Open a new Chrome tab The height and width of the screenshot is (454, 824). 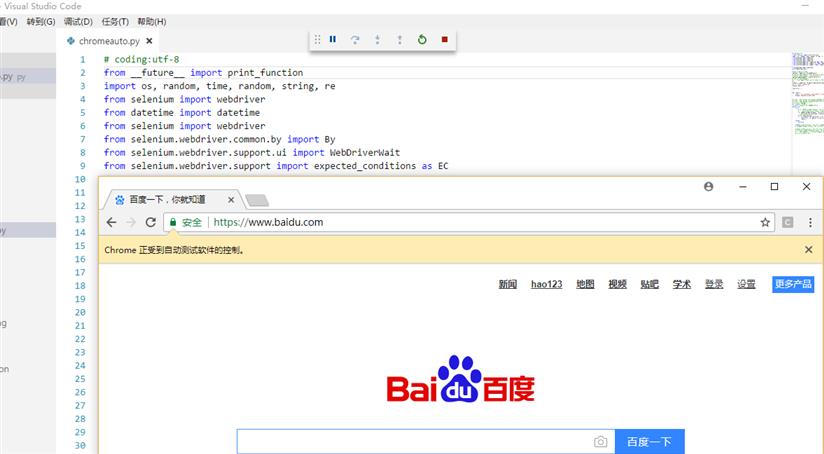257,200
